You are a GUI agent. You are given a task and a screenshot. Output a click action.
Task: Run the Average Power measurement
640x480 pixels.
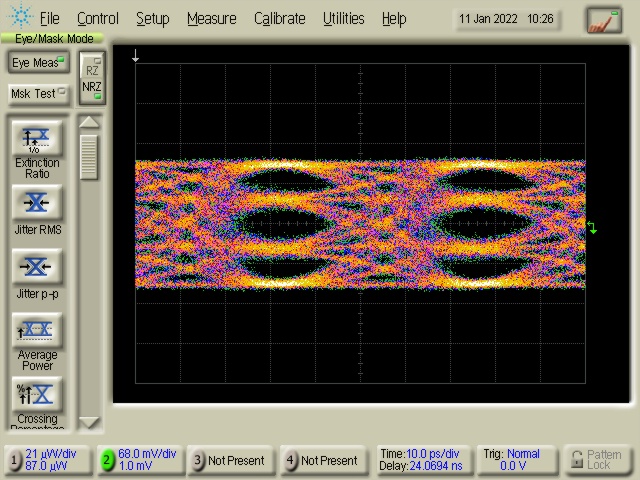click(37, 330)
